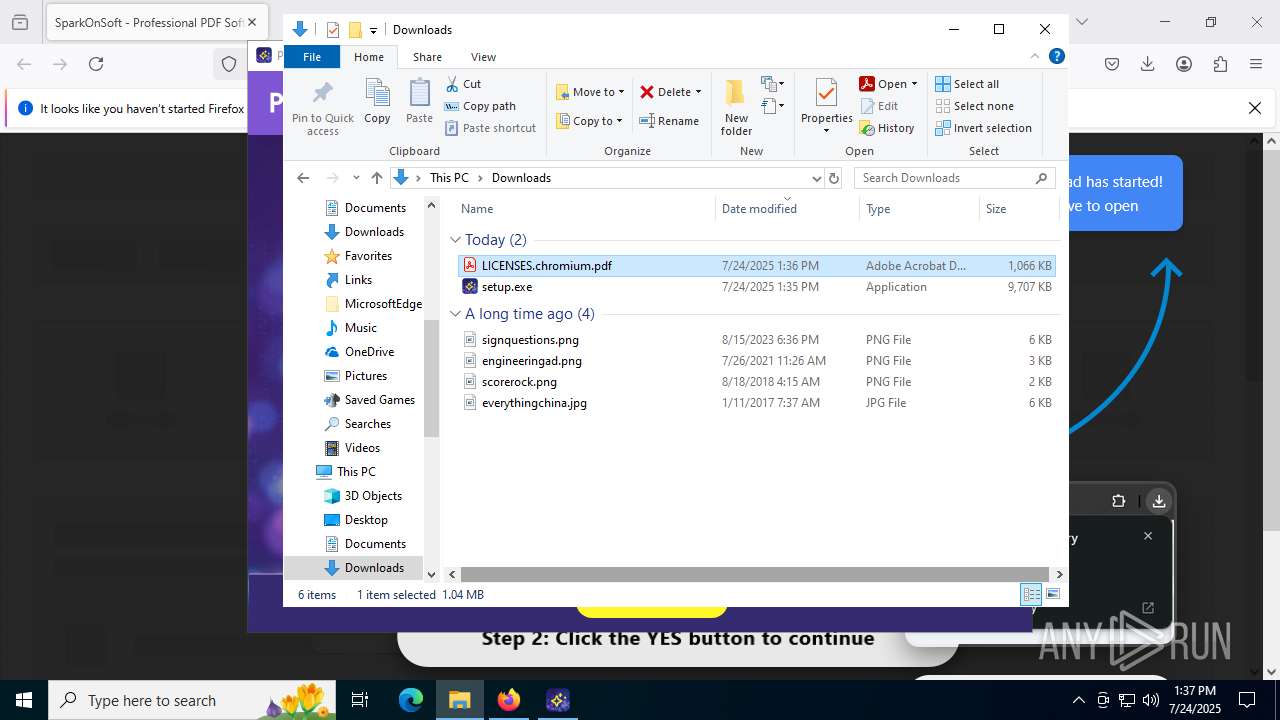The width and height of the screenshot is (1280, 720).
Task: Switch to the View ribbon tab
Action: (x=483, y=57)
